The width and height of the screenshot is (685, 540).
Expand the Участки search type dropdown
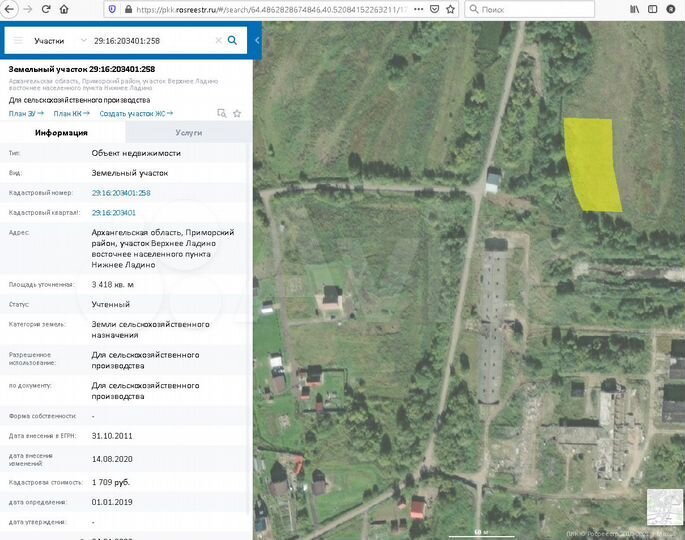click(83, 41)
